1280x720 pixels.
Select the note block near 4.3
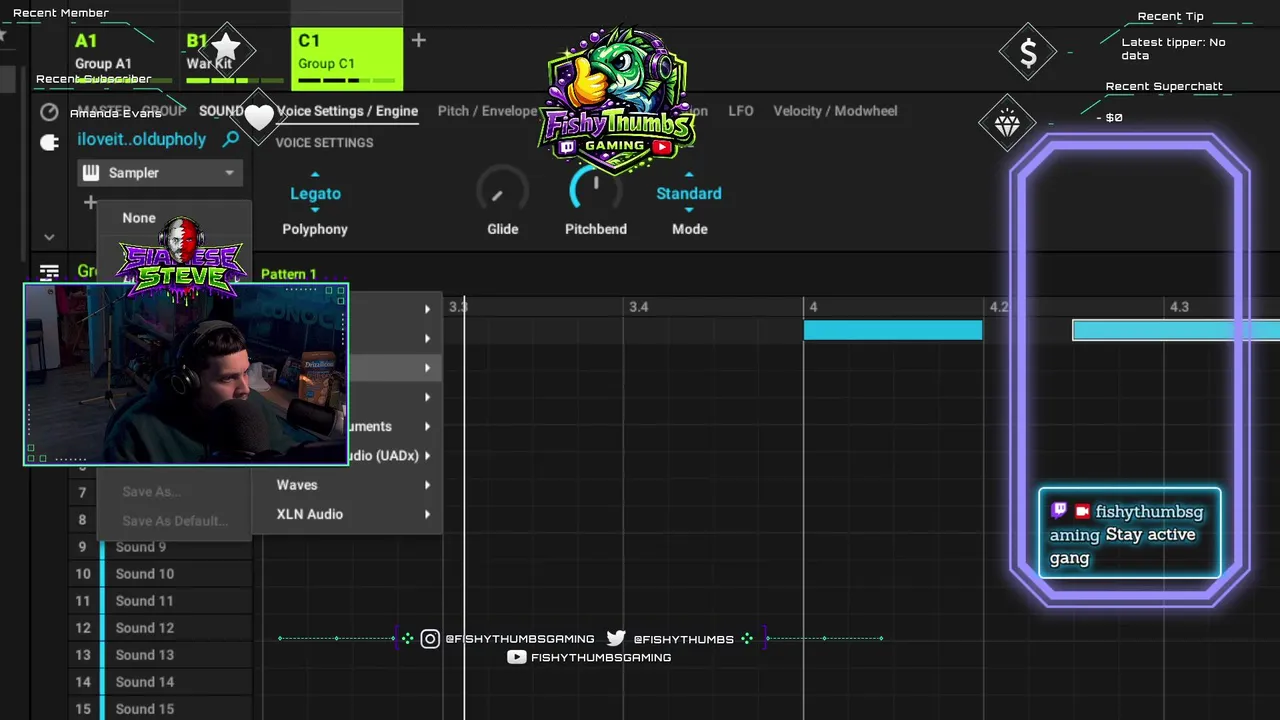[x=1176, y=330]
